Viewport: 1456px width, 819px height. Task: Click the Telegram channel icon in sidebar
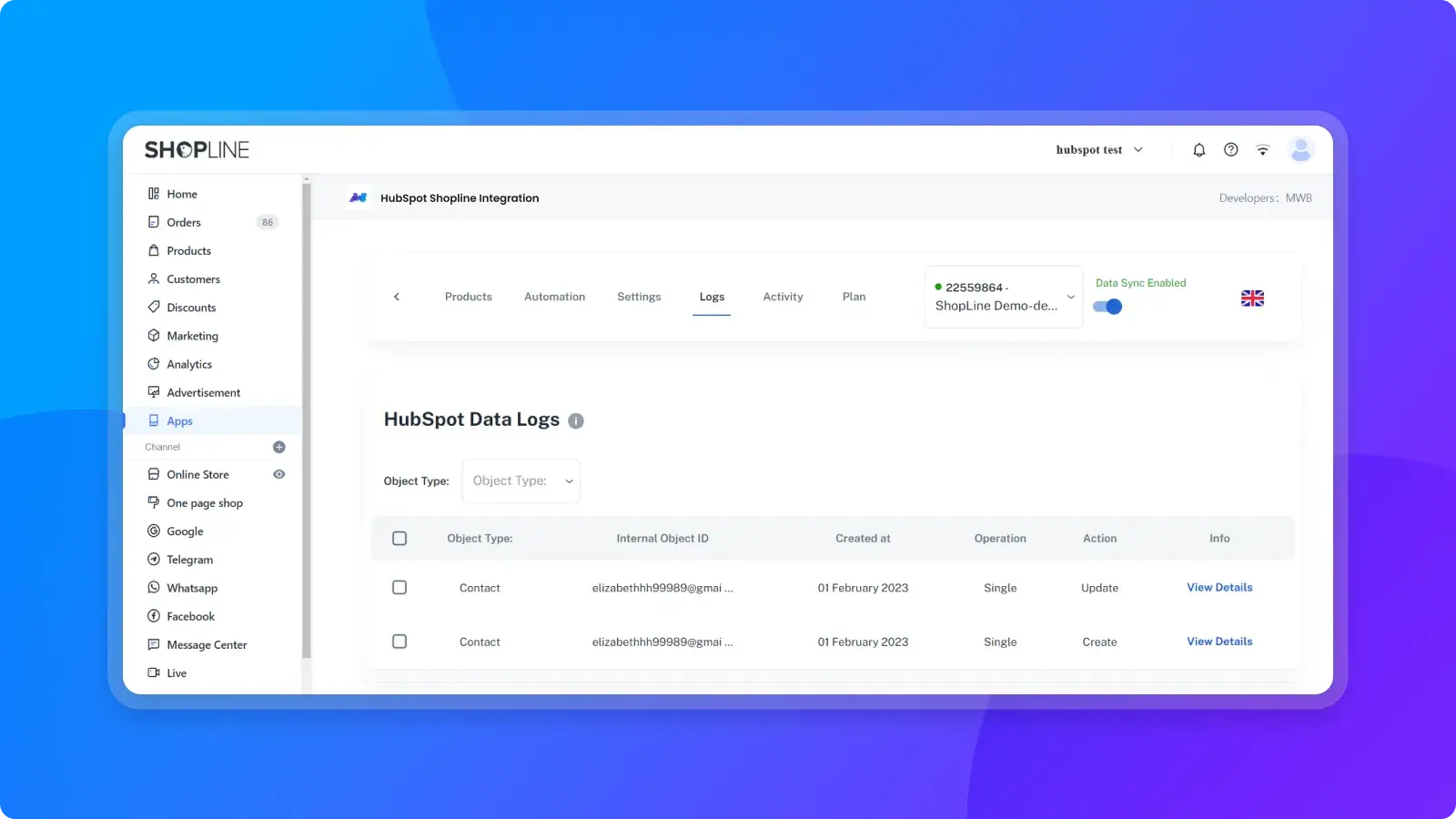154,560
